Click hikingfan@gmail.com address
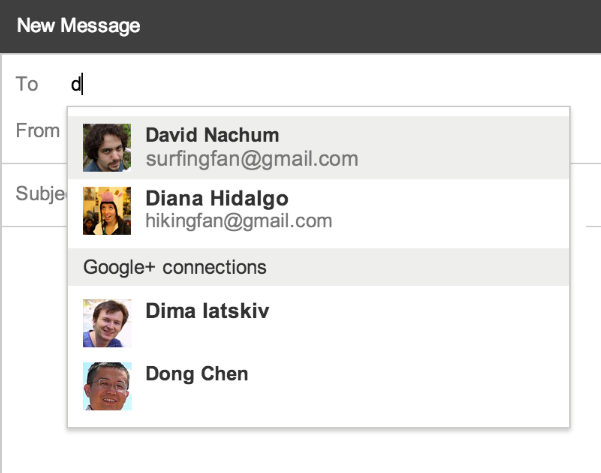 239,221
